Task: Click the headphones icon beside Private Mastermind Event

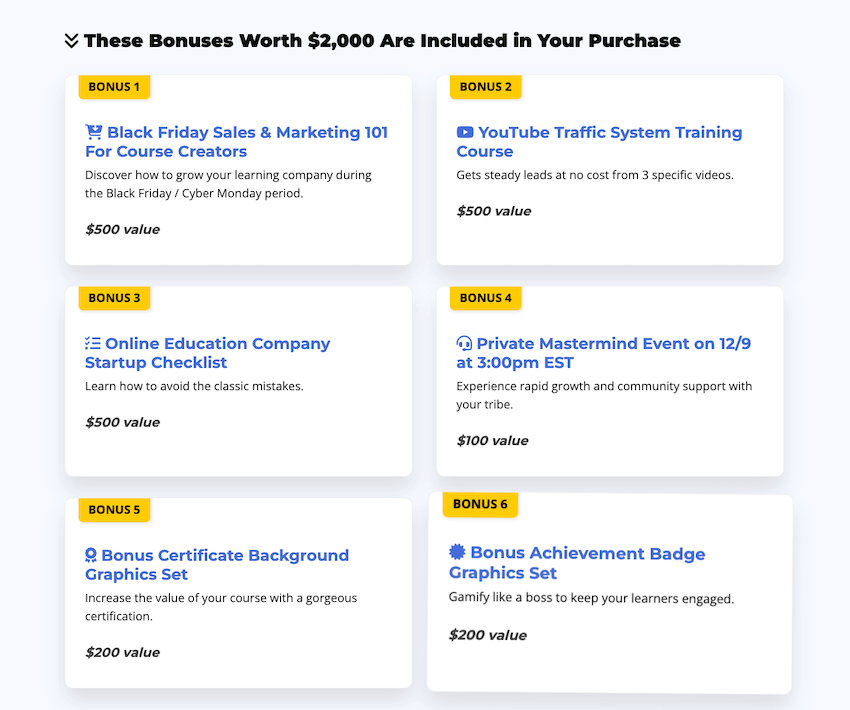Action: [465, 342]
